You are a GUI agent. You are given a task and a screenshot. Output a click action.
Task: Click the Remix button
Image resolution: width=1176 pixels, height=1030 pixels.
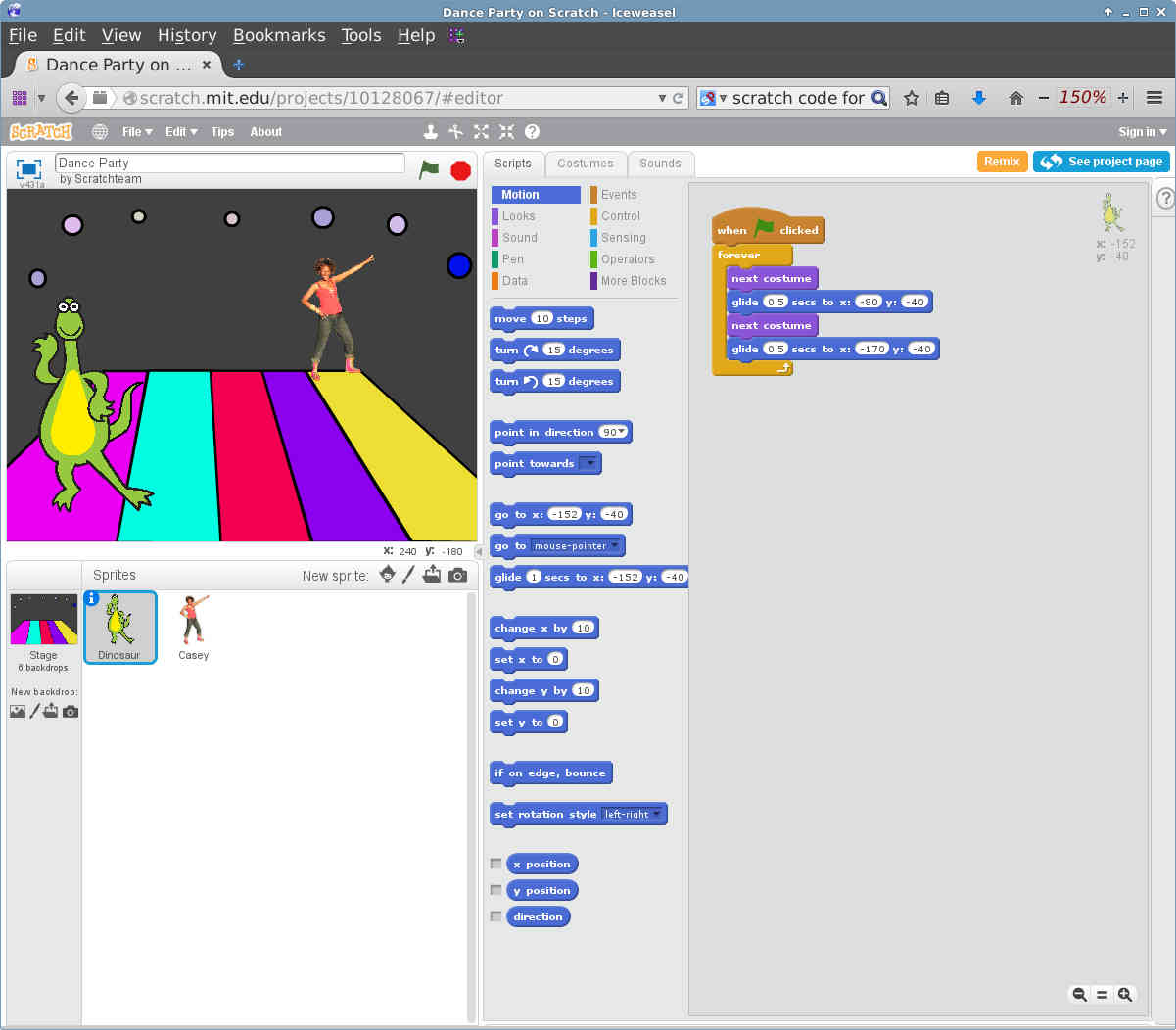(x=1002, y=162)
